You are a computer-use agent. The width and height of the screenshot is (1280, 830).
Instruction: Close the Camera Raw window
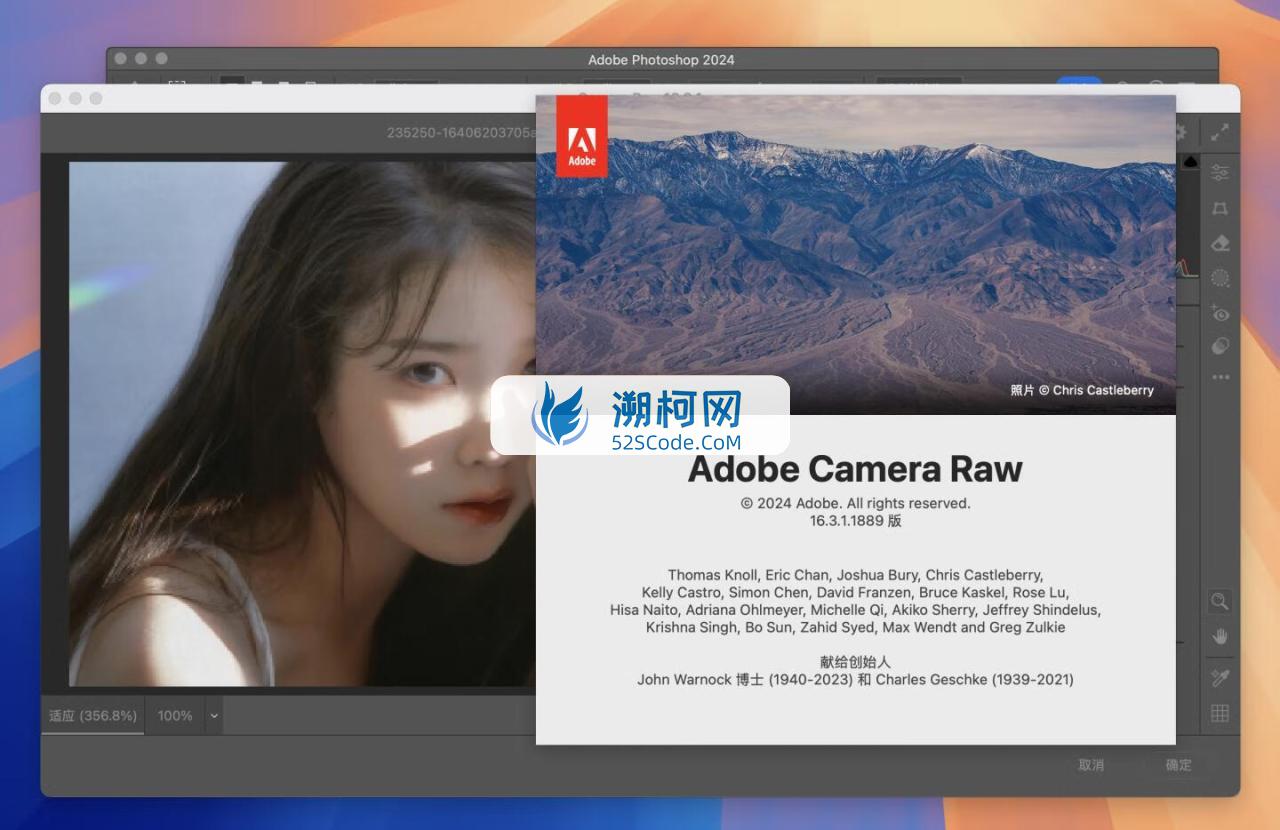point(54,98)
